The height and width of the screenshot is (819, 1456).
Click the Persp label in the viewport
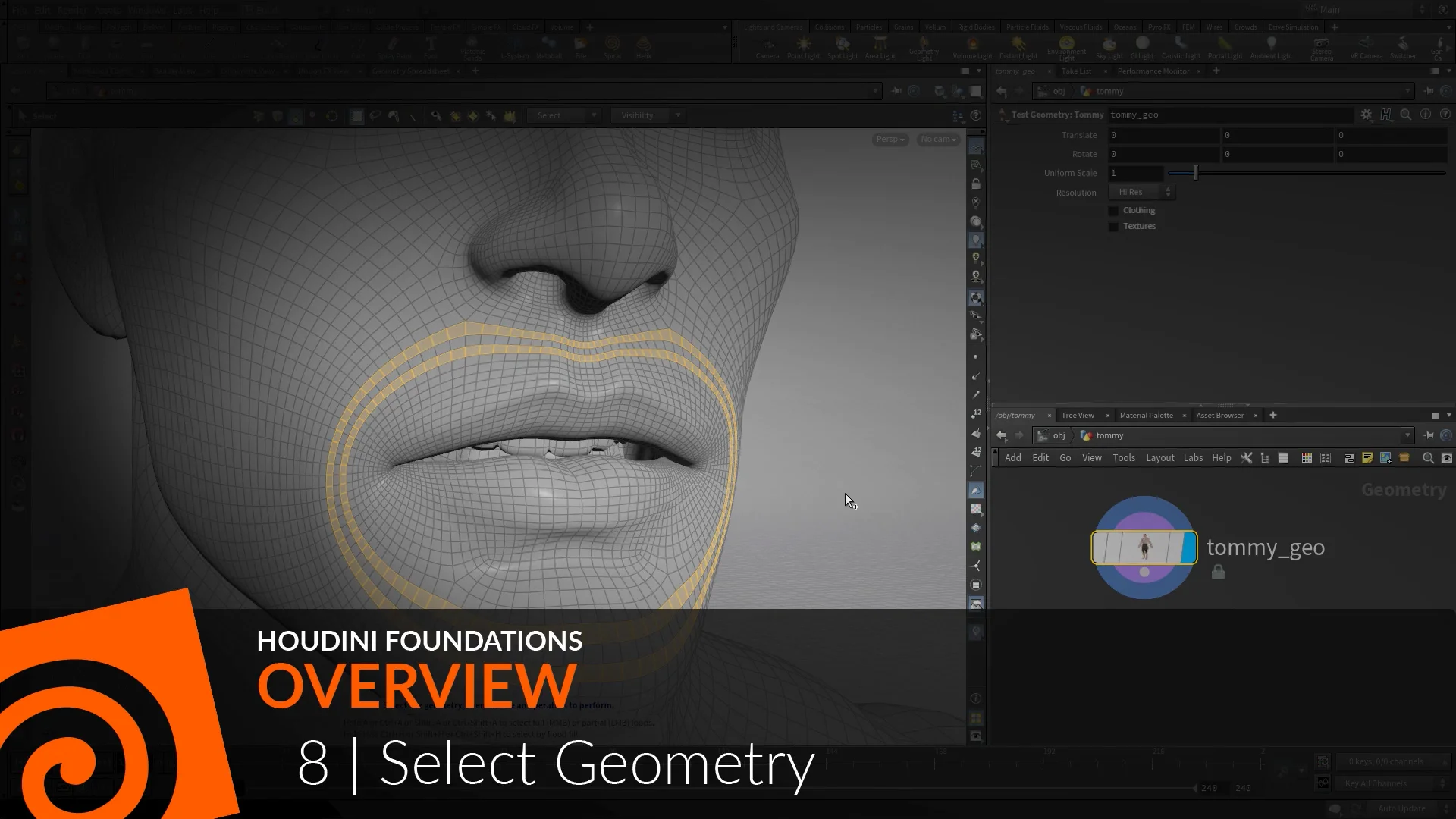click(x=889, y=140)
